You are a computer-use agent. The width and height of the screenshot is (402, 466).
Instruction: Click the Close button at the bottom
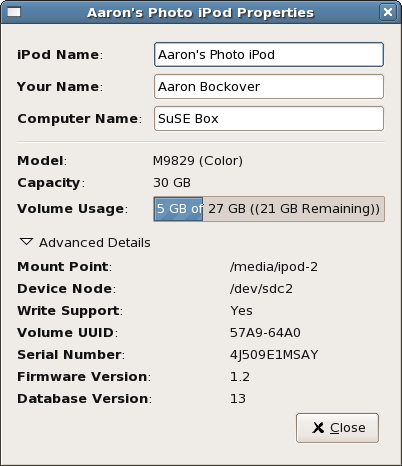tap(337, 428)
